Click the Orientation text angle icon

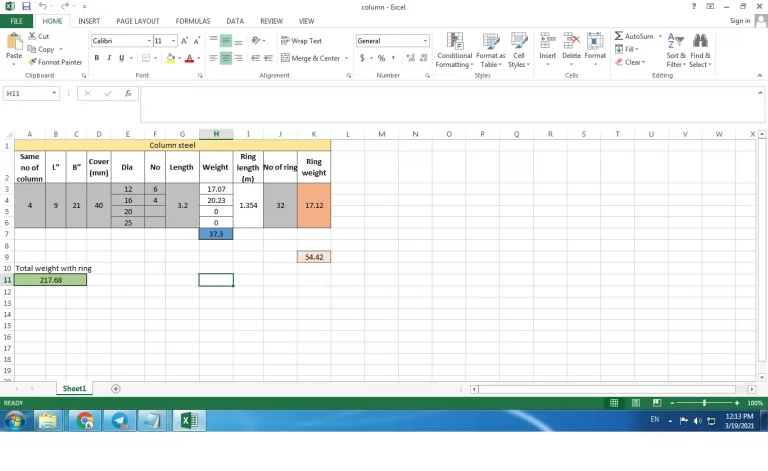[256, 41]
